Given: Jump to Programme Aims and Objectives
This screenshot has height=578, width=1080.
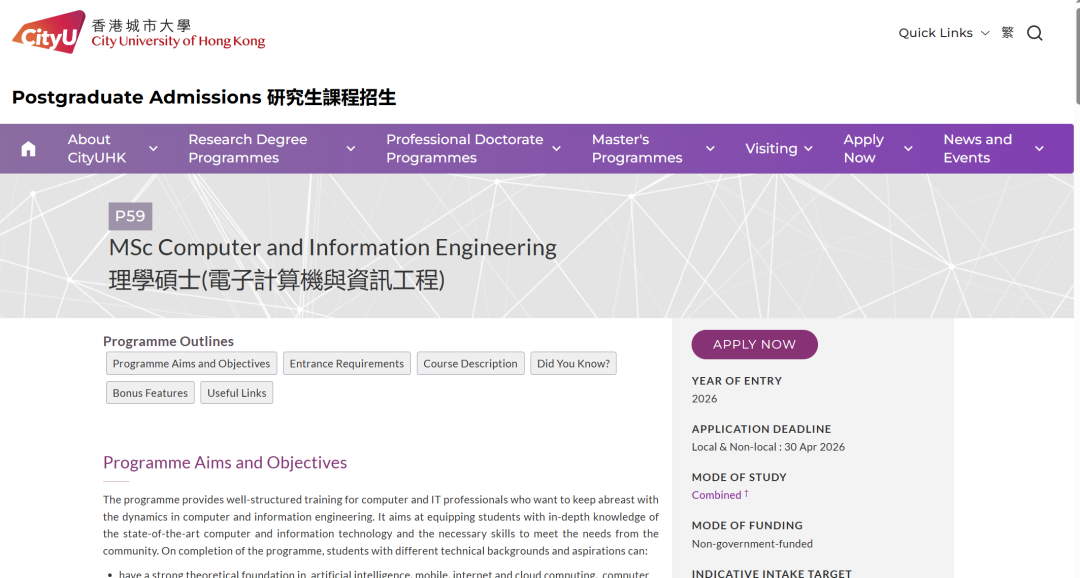Looking at the screenshot, I should pyautogui.click(x=191, y=364).
